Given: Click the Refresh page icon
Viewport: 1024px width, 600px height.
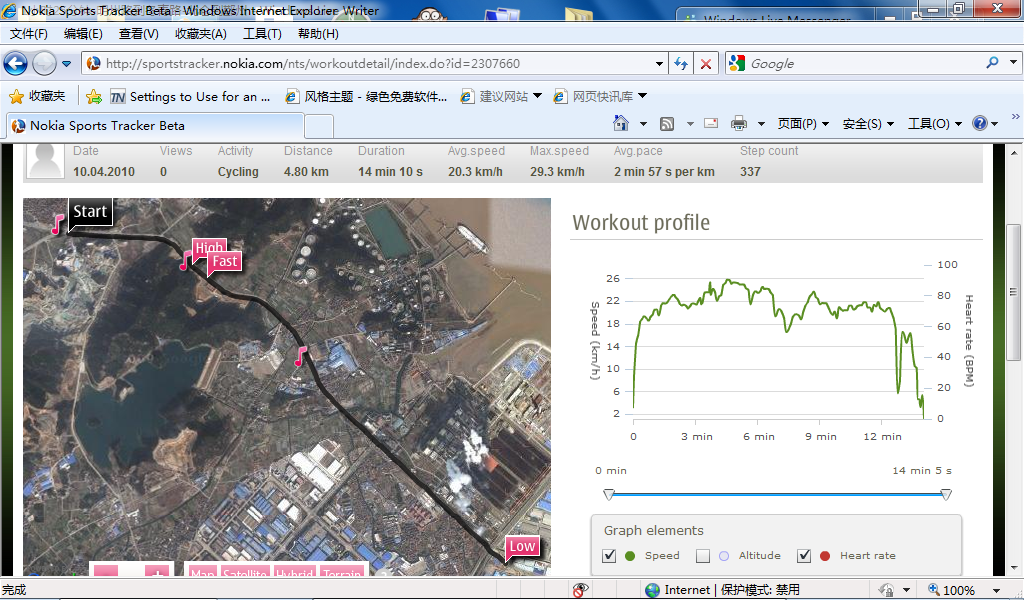Looking at the screenshot, I should tap(681, 63).
